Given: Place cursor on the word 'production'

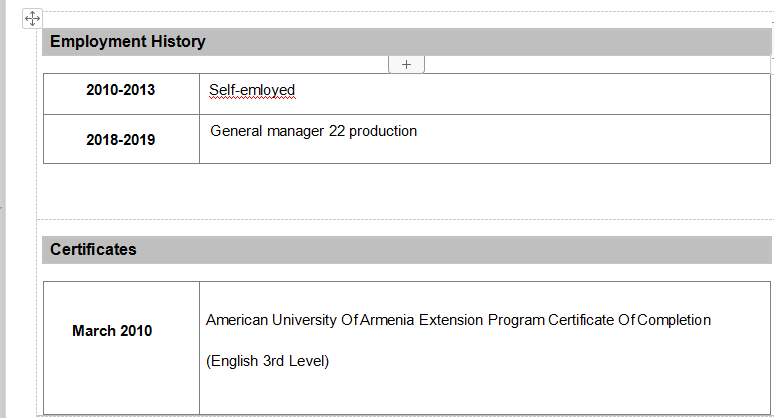Looking at the screenshot, I should pyautogui.click(x=383, y=131).
